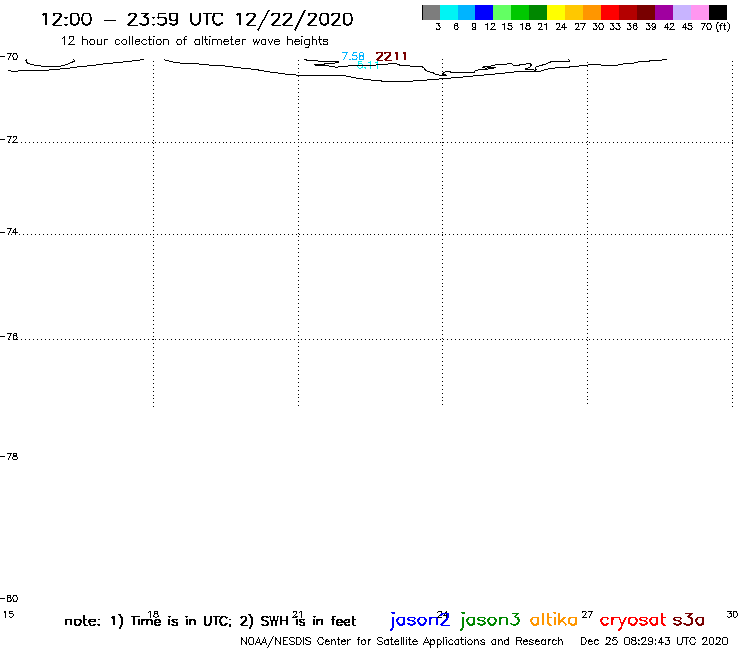Screen dimensions: 740x650
Task: Pick the dark blue swatch in the legend
Action: (485, 12)
